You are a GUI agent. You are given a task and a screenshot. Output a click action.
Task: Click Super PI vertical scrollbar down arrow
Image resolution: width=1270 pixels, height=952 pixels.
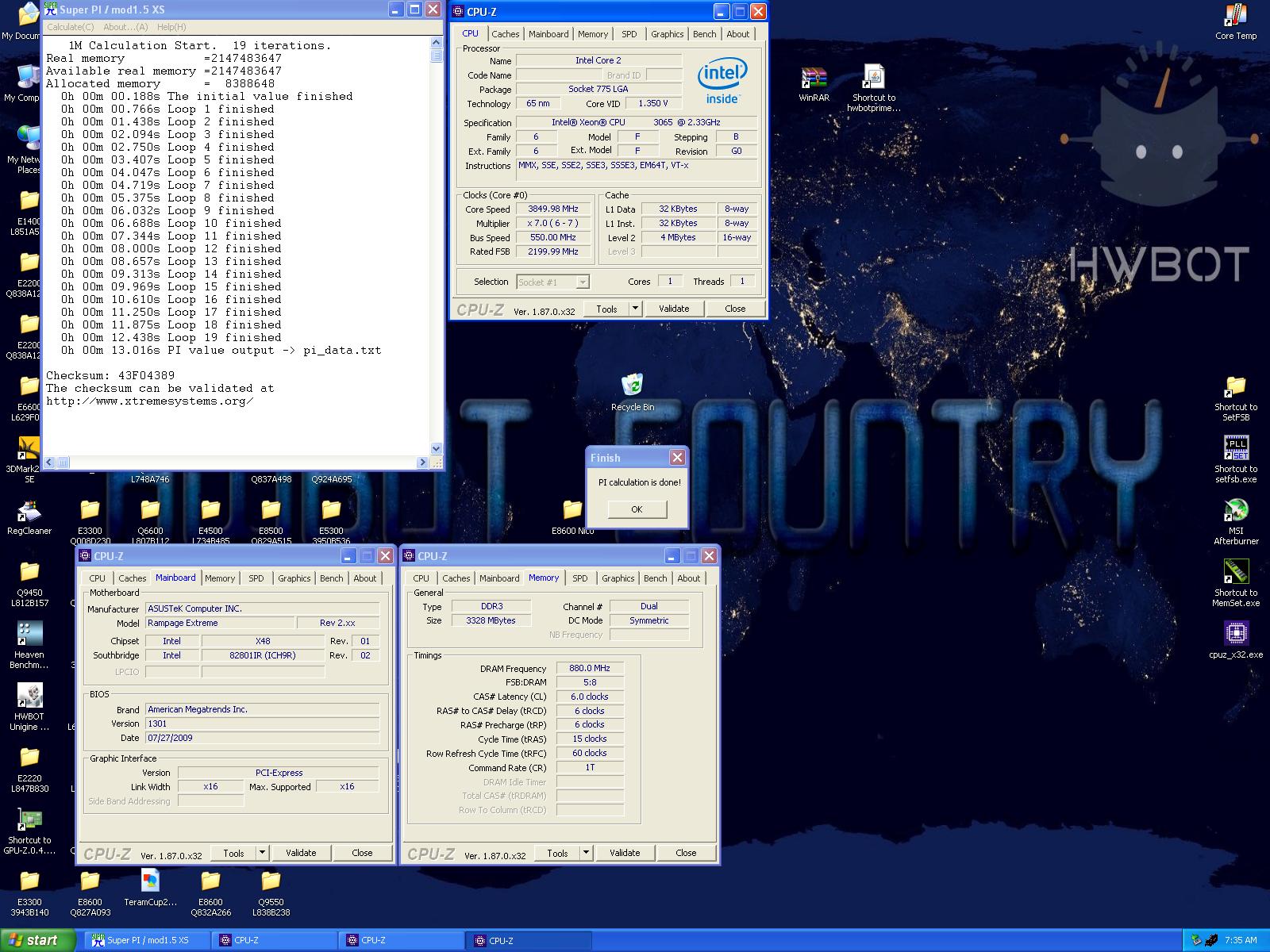[x=436, y=448]
